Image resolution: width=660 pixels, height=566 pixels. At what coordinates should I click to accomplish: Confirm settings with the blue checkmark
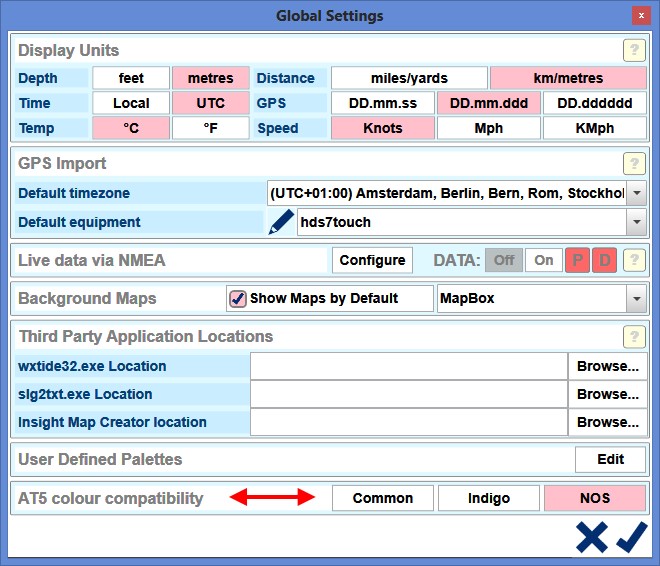pyautogui.click(x=632, y=537)
